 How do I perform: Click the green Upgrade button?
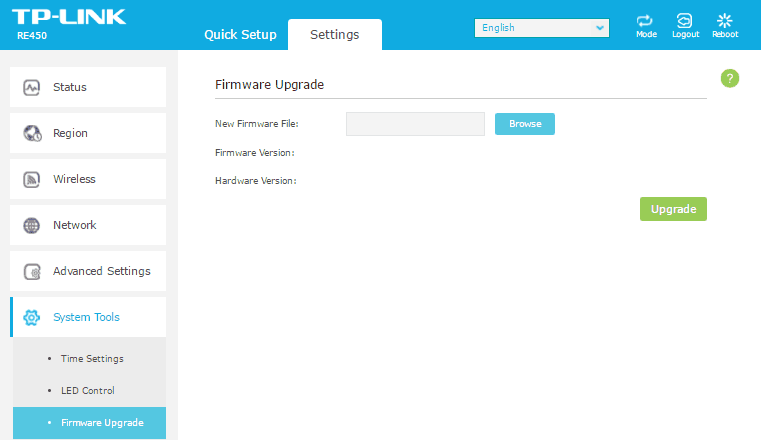click(x=673, y=209)
